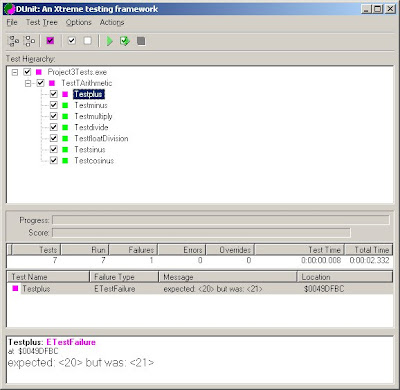Select the TestfloatDivision tree item
The width and height of the screenshot is (400, 390).
click(101, 138)
